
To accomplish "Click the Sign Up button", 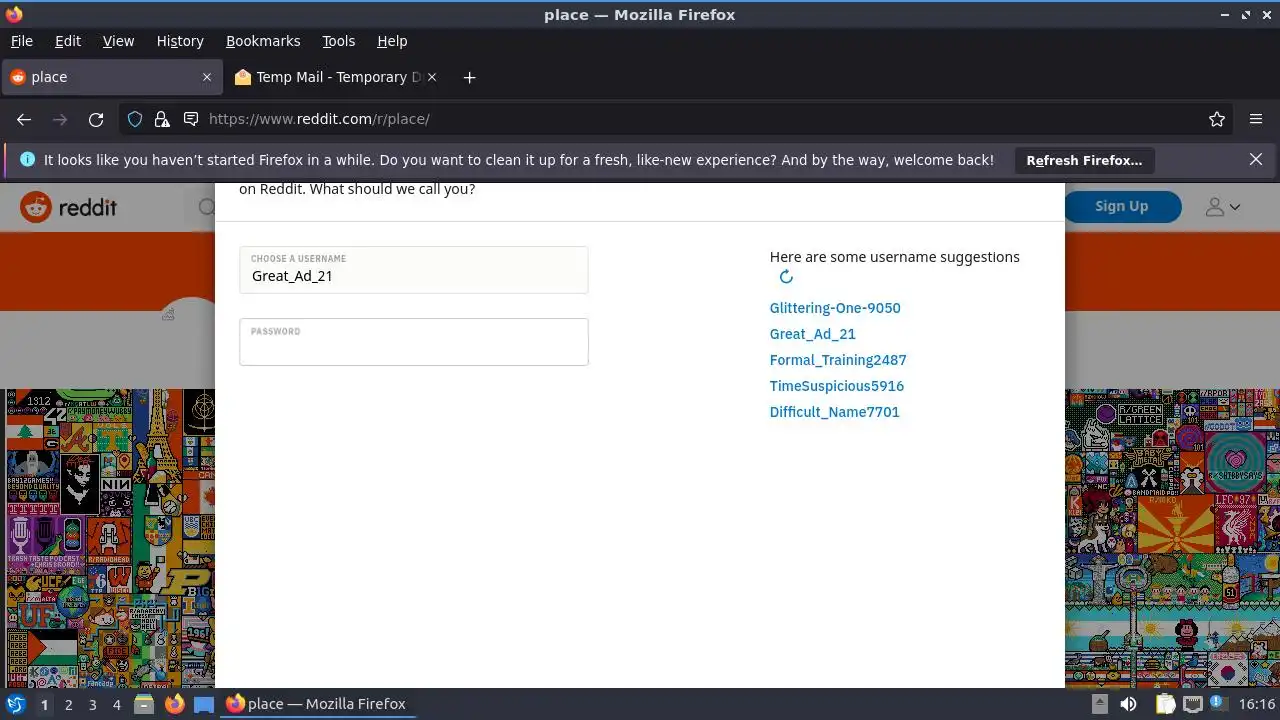I will tap(1121, 206).
